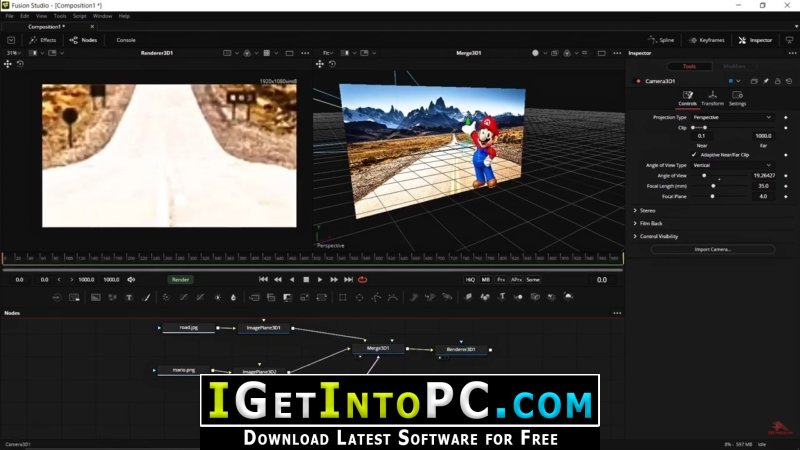Open the Spline editor panel

pos(661,40)
